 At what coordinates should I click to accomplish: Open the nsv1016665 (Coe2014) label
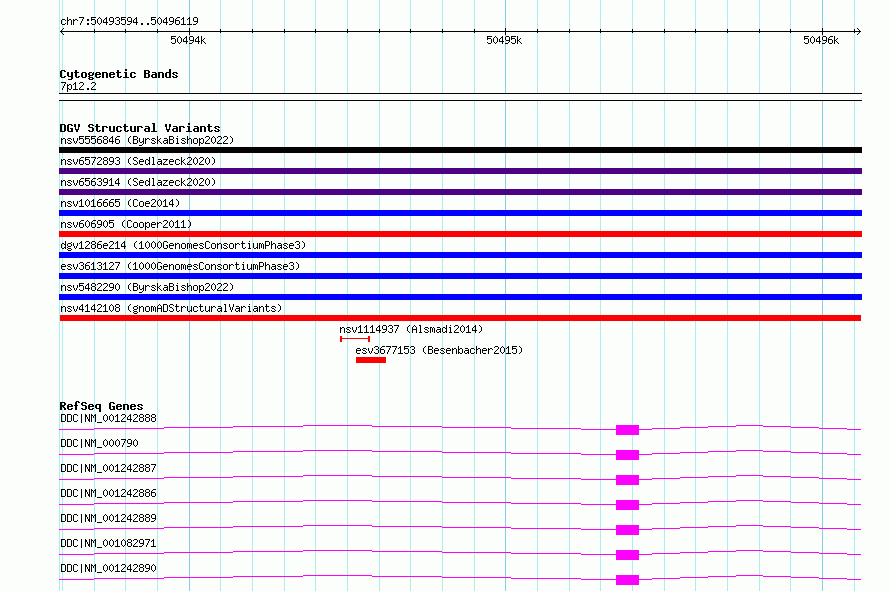tap(120, 203)
